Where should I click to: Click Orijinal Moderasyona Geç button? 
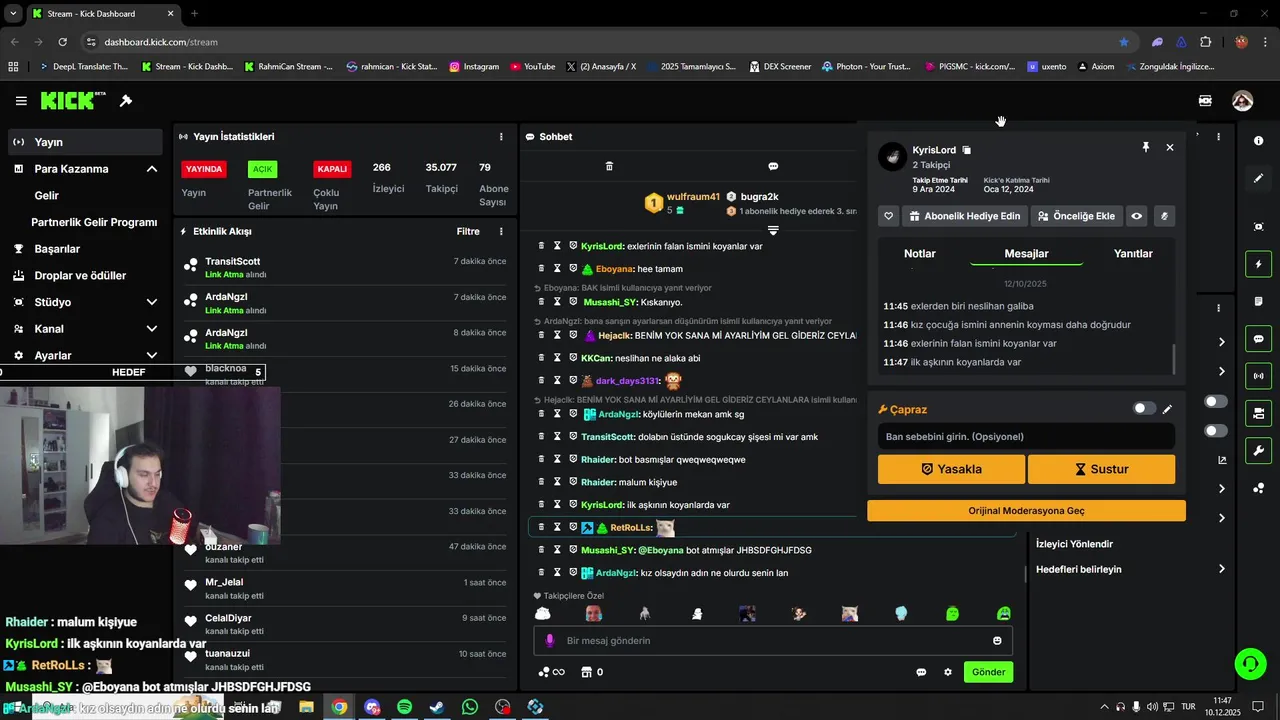(1026, 511)
